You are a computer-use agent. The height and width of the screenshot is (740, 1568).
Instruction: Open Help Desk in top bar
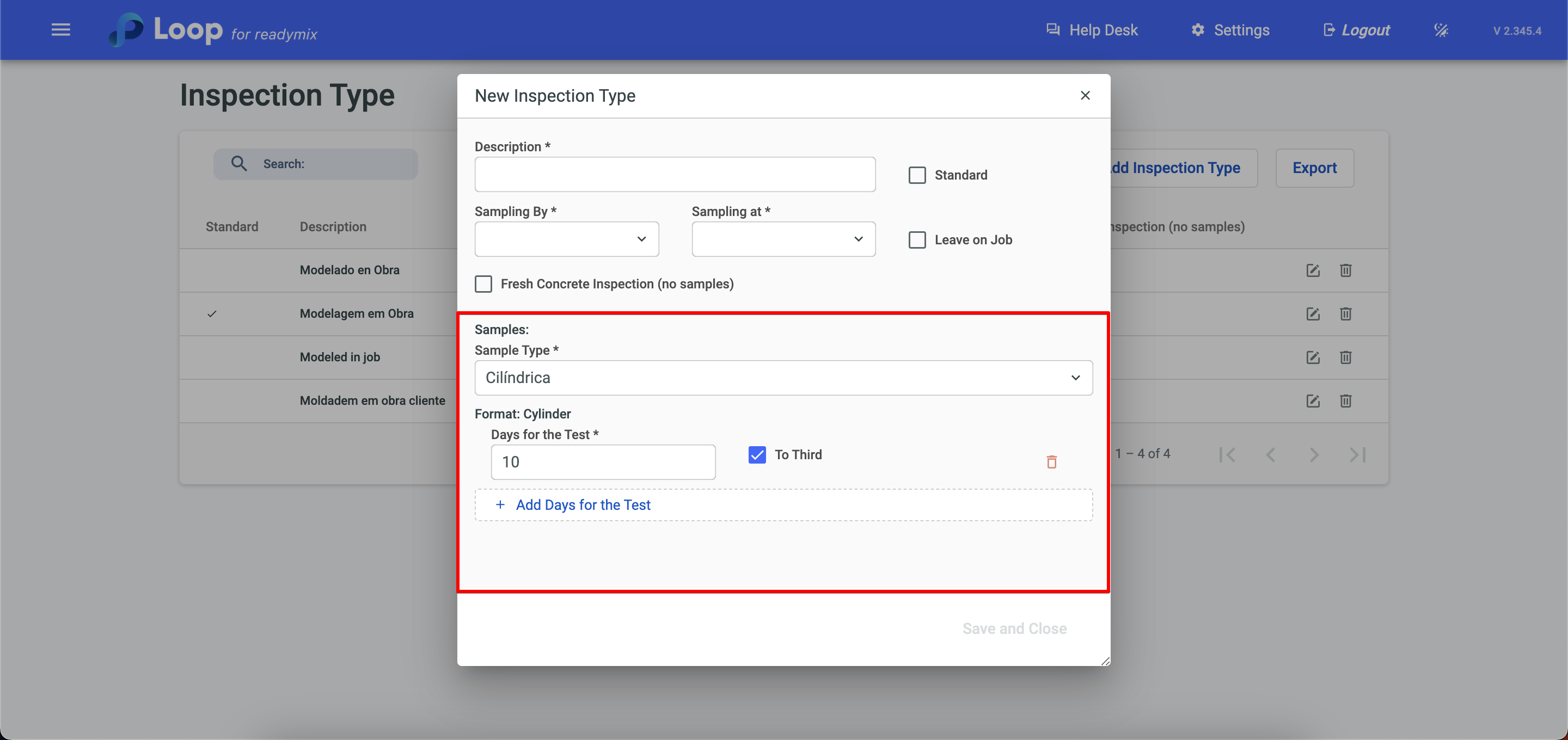coord(1092,30)
